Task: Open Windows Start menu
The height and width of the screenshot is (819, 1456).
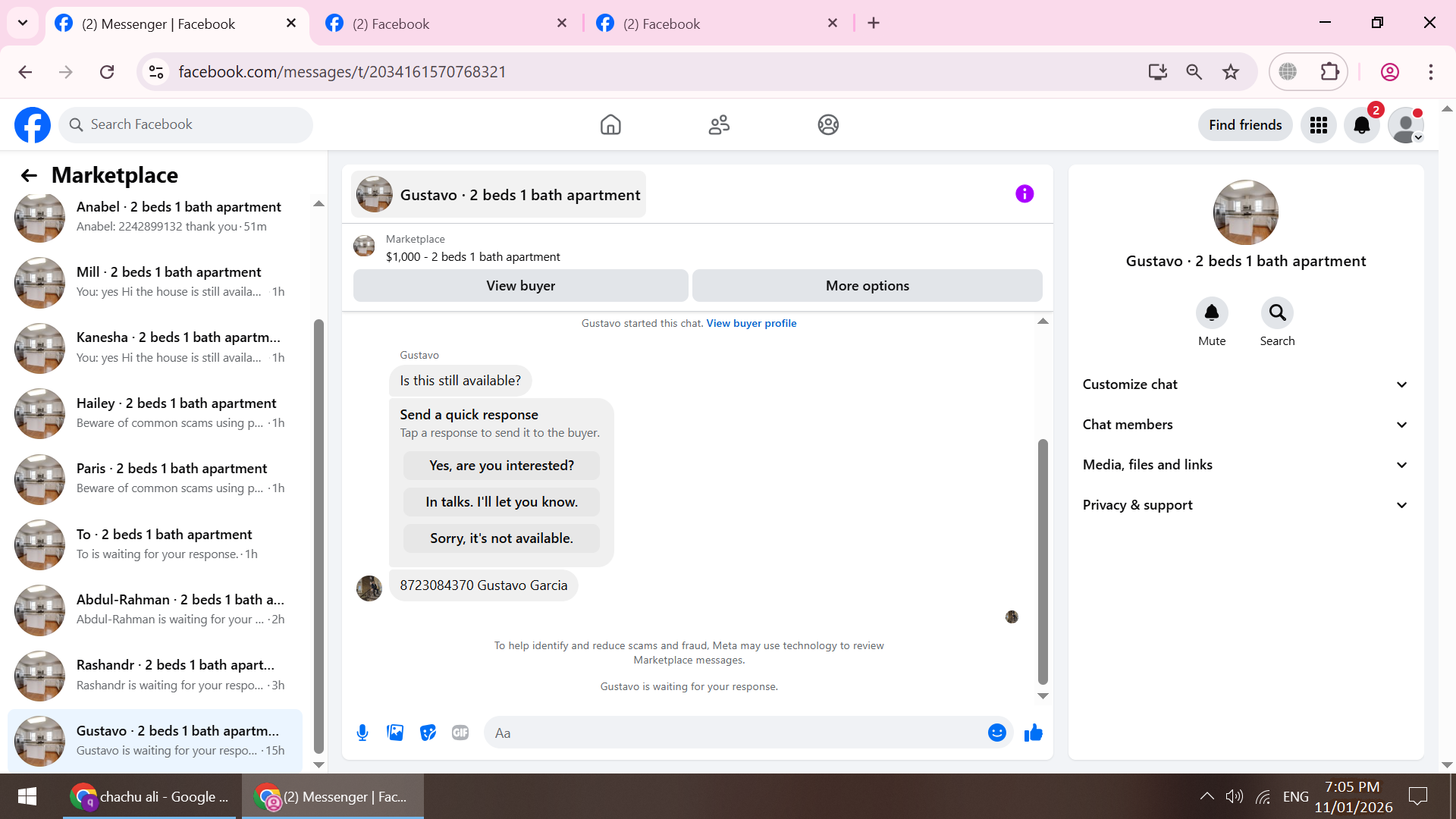Action: point(27,796)
